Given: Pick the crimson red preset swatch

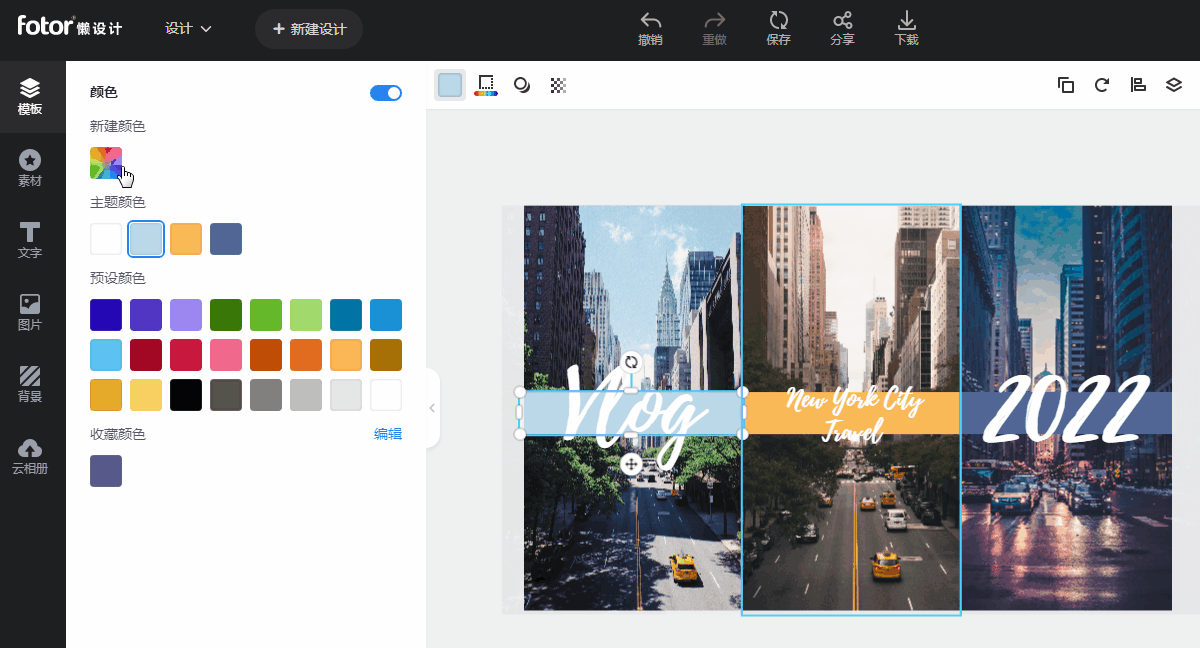Looking at the screenshot, I should tap(186, 355).
